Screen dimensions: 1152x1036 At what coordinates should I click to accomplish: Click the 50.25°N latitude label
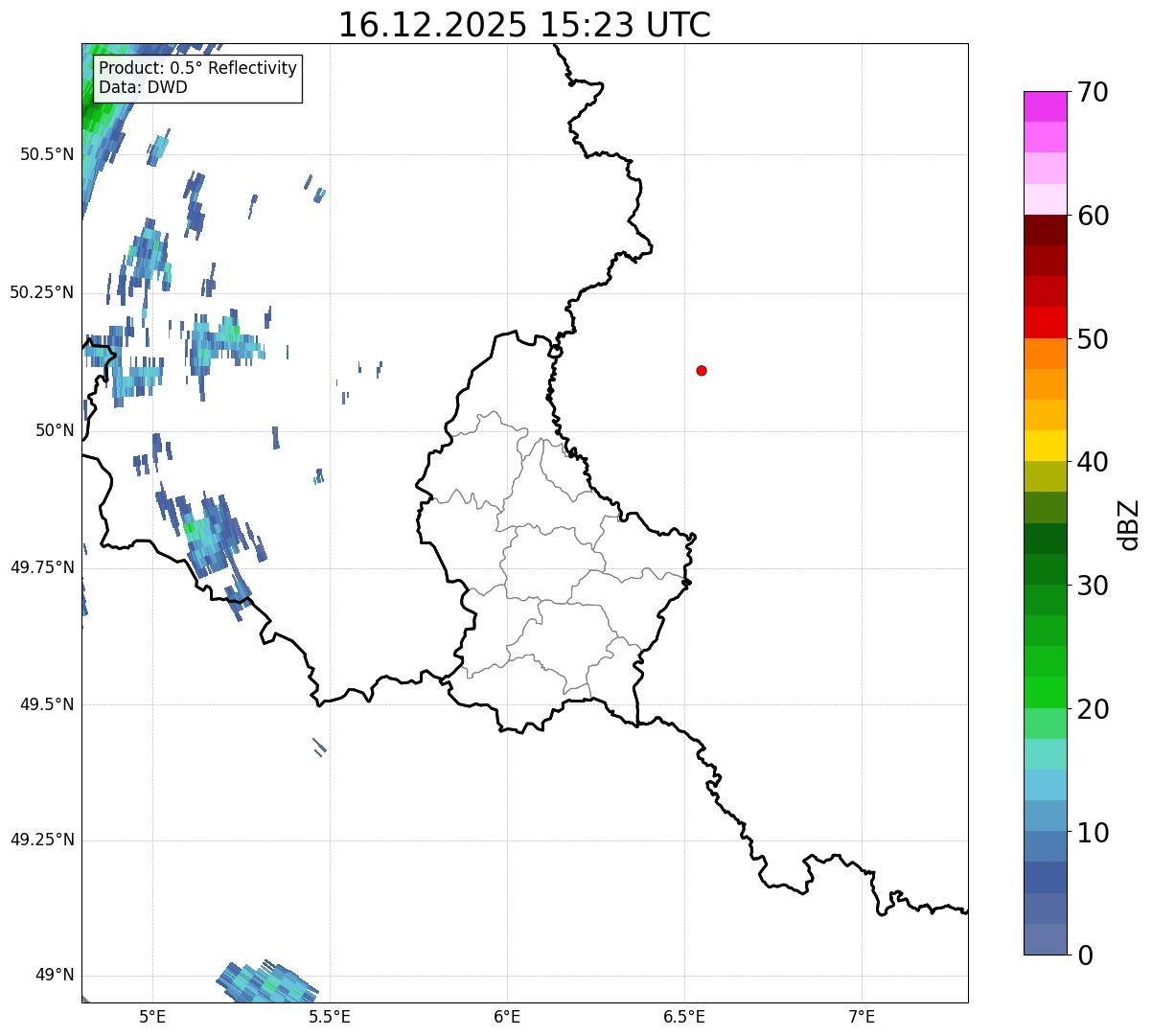pos(42,292)
